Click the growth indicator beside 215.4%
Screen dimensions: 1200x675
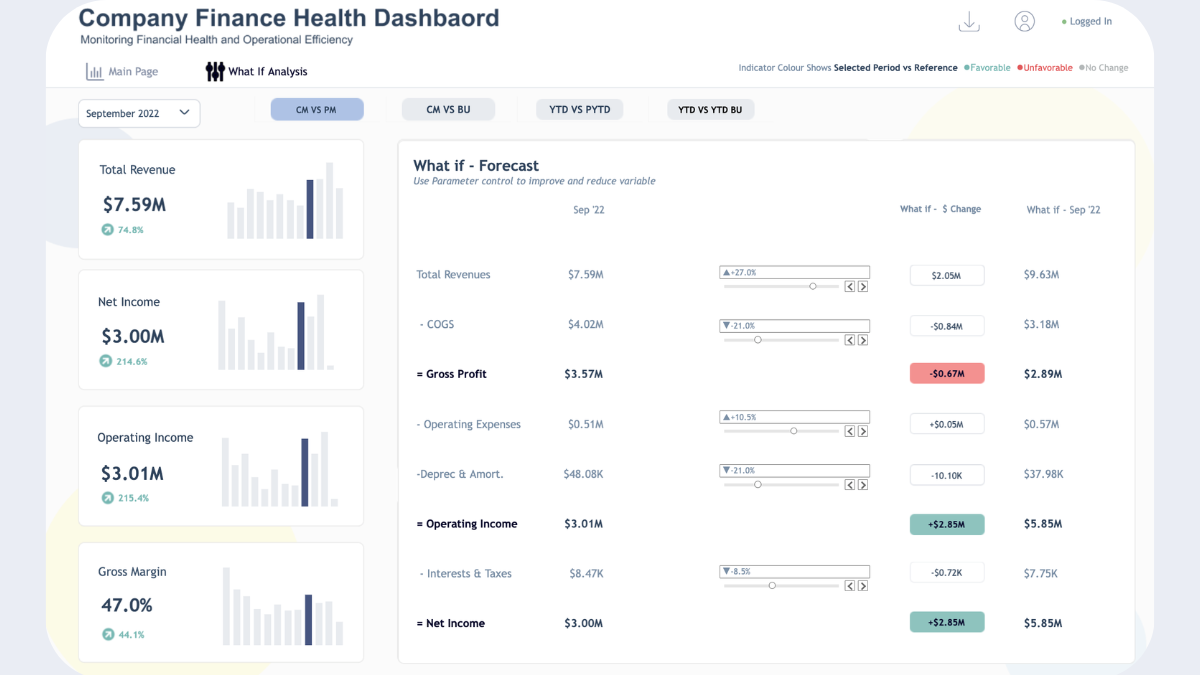click(x=106, y=497)
